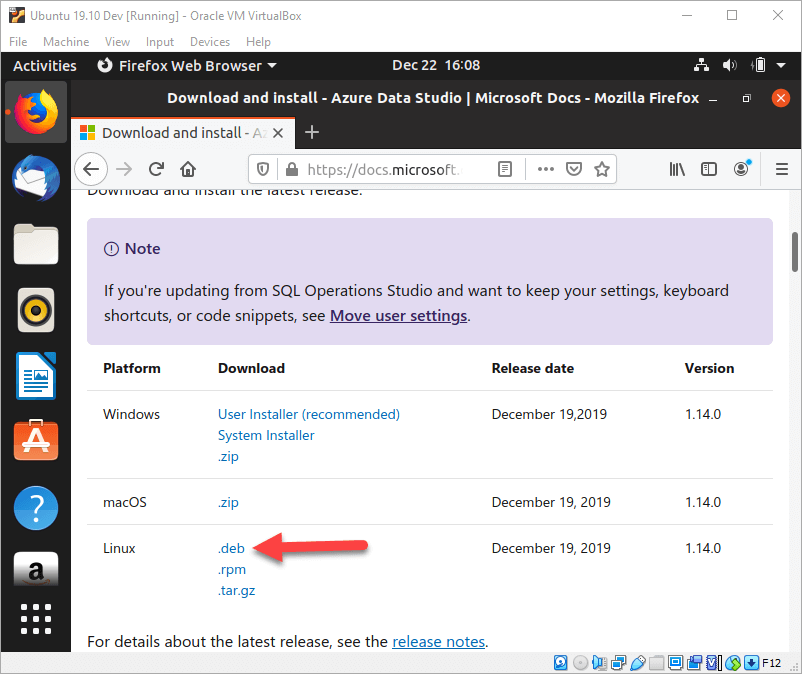Open the network status indicator
The width and height of the screenshot is (802, 674).
[701, 65]
